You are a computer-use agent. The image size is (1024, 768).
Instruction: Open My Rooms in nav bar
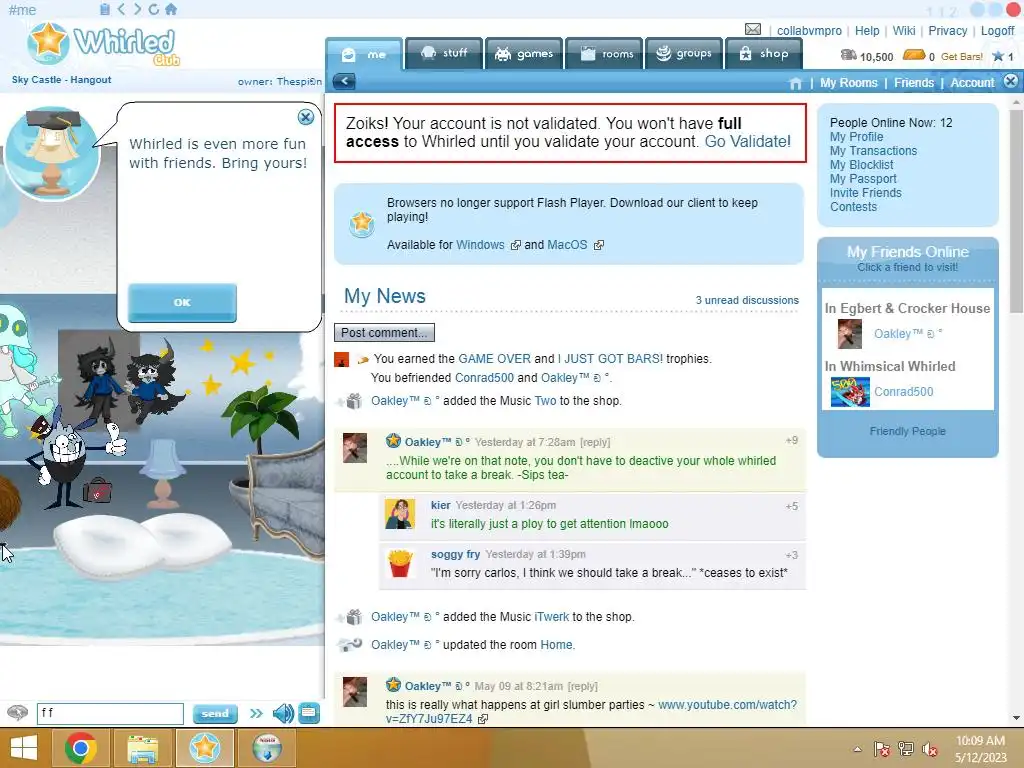click(x=848, y=83)
